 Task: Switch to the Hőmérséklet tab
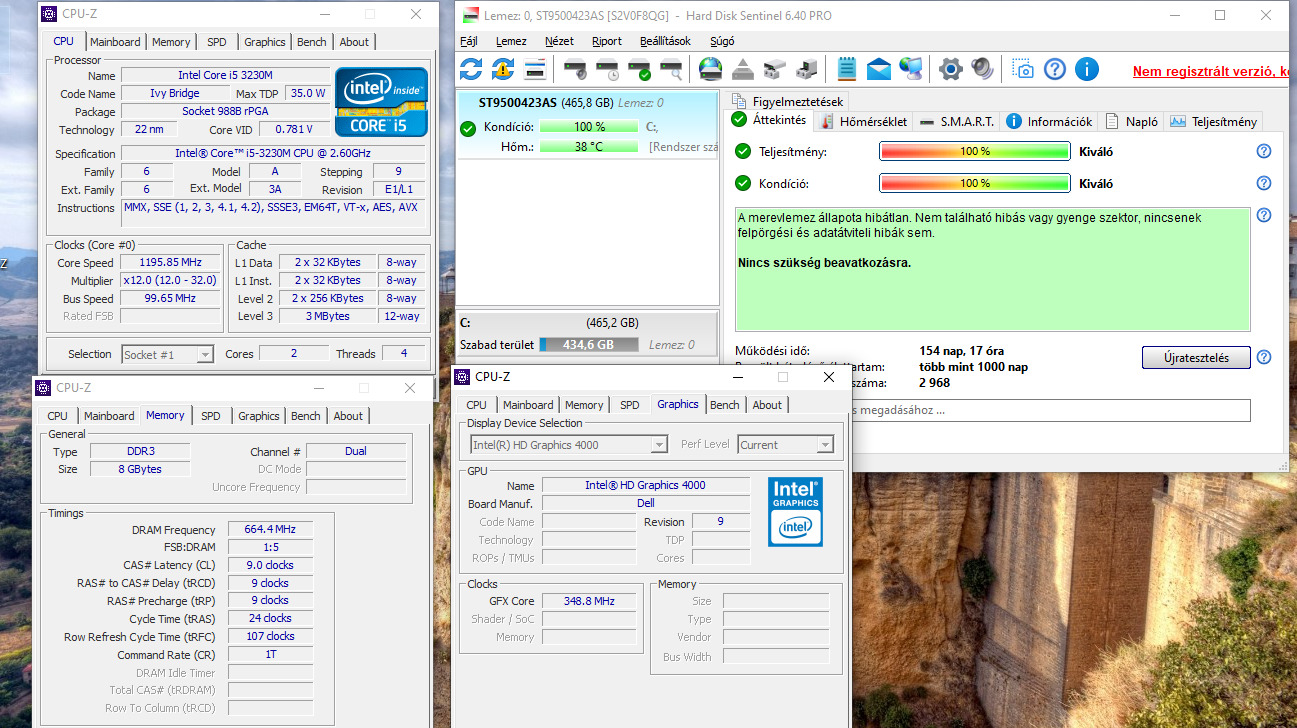(865, 121)
